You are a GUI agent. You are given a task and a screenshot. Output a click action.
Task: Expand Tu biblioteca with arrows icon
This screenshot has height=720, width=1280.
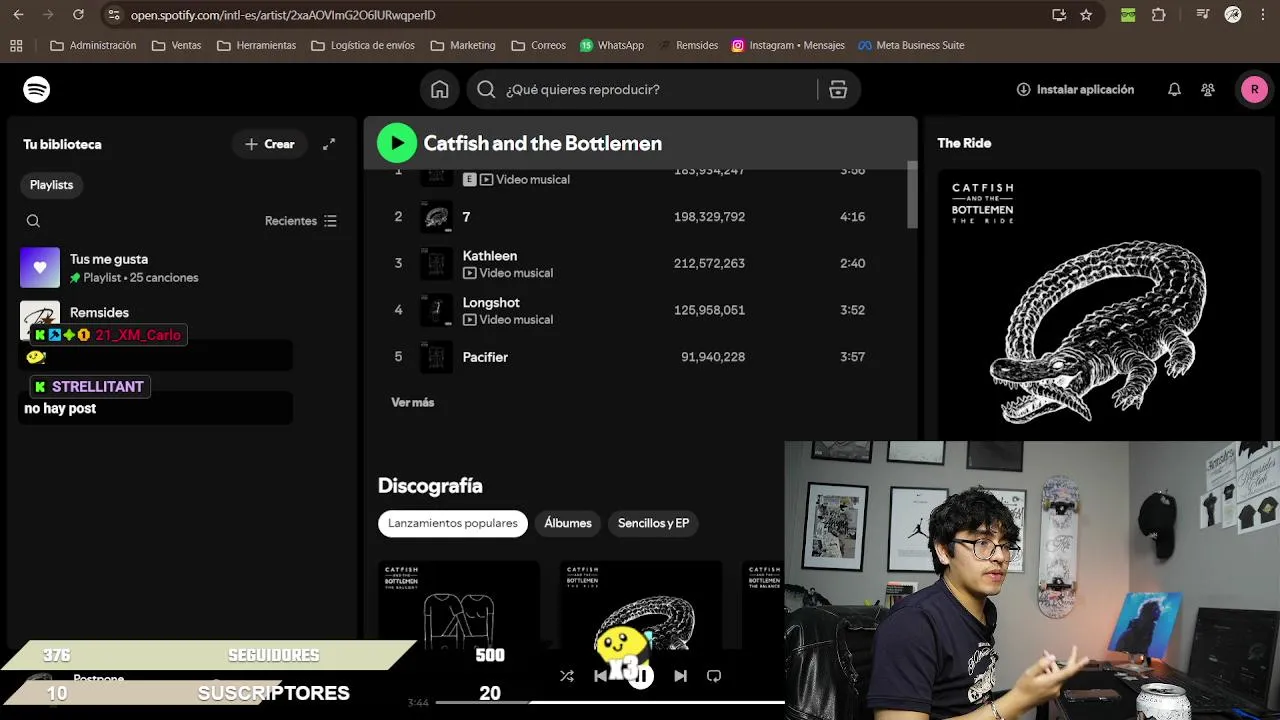click(329, 144)
